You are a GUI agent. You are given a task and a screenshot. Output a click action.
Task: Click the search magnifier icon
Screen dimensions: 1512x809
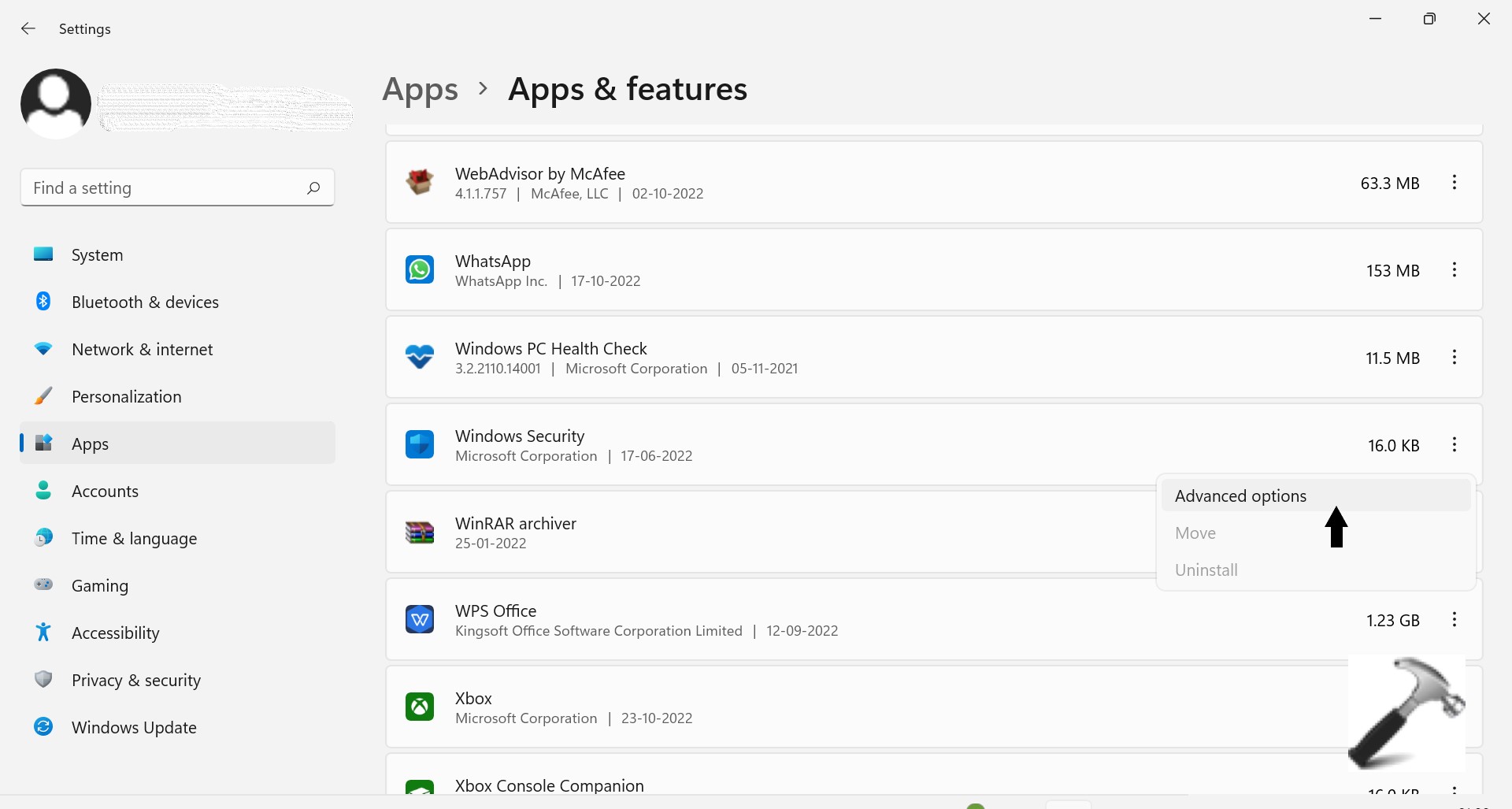(313, 188)
